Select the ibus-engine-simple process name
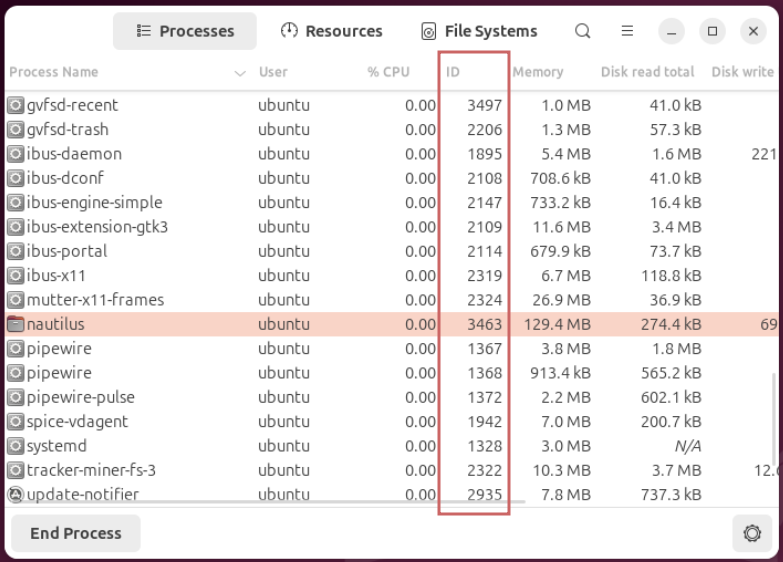Viewport: 783px width, 562px height. pos(94,202)
